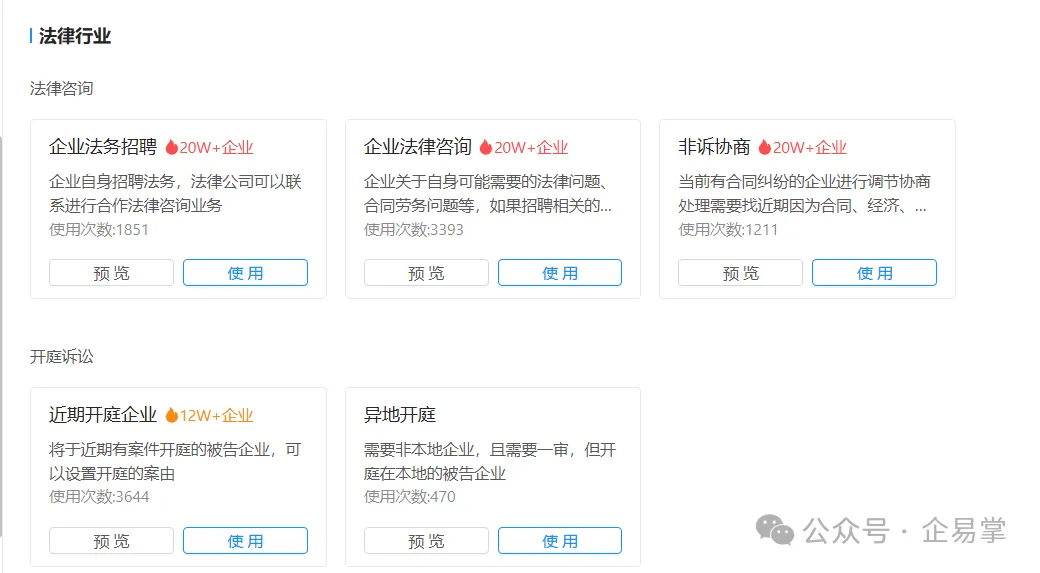Click the flame icon beside 企业法律咨询

(x=486, y=147)
